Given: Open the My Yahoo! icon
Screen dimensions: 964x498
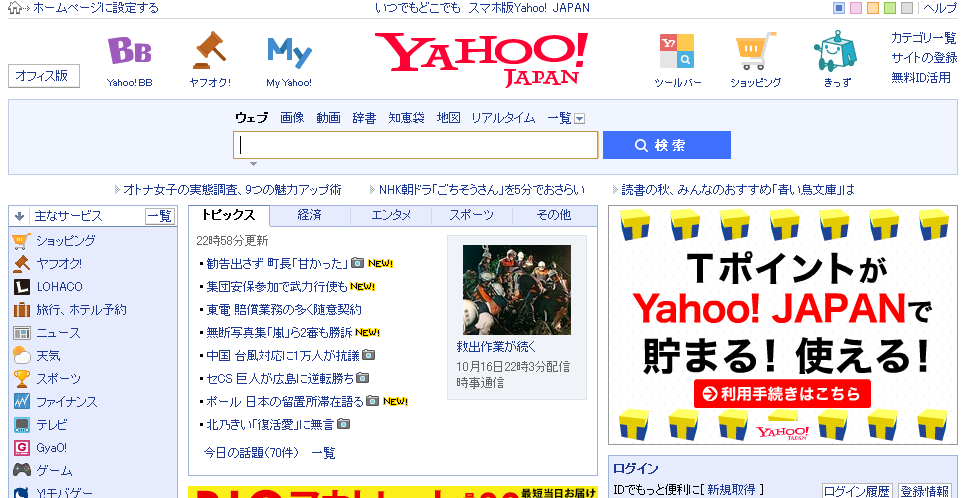Looking at the screenshot, I should (x=289, y=53).
